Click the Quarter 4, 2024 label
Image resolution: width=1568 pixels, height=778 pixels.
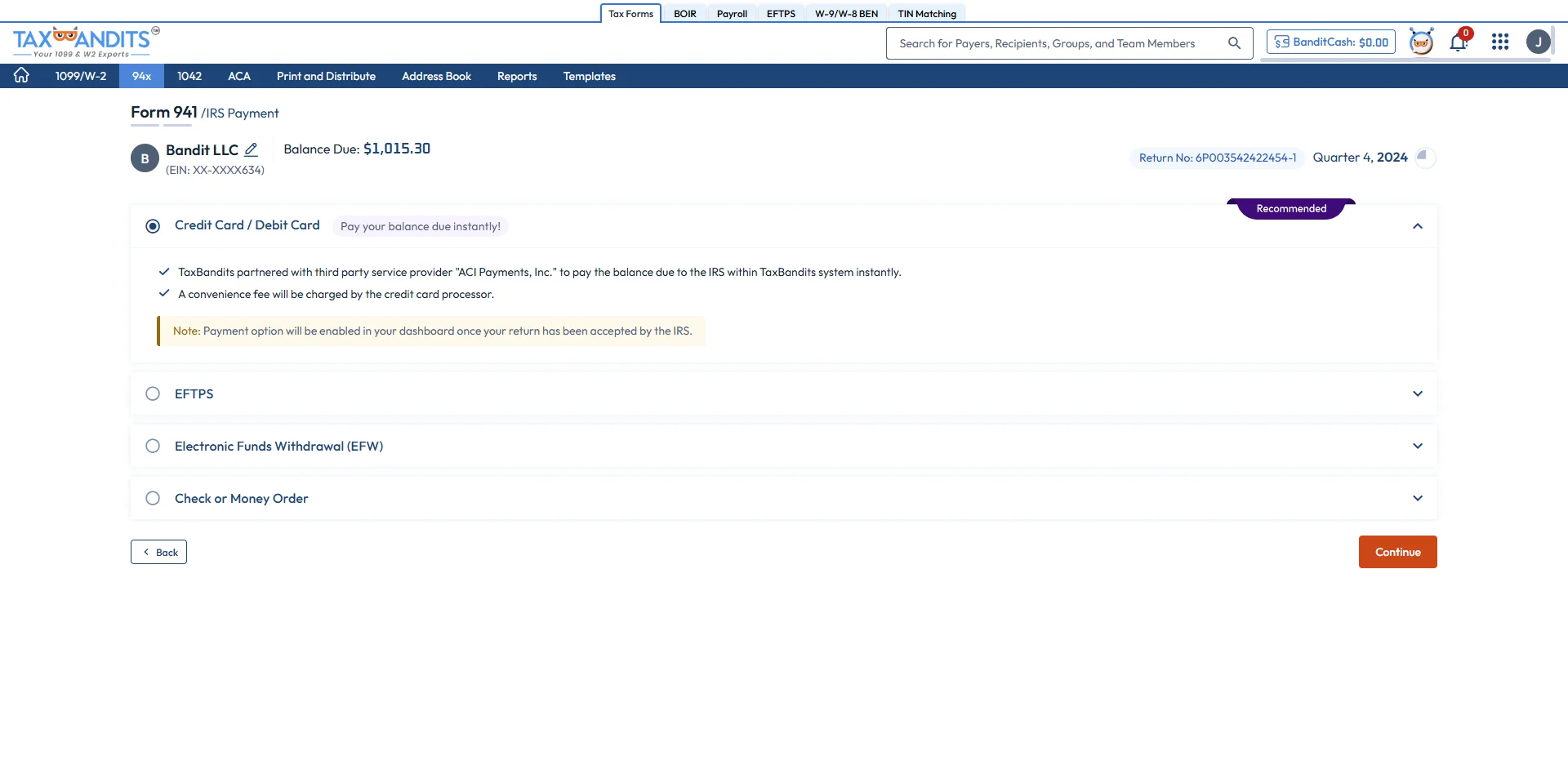1360,158
